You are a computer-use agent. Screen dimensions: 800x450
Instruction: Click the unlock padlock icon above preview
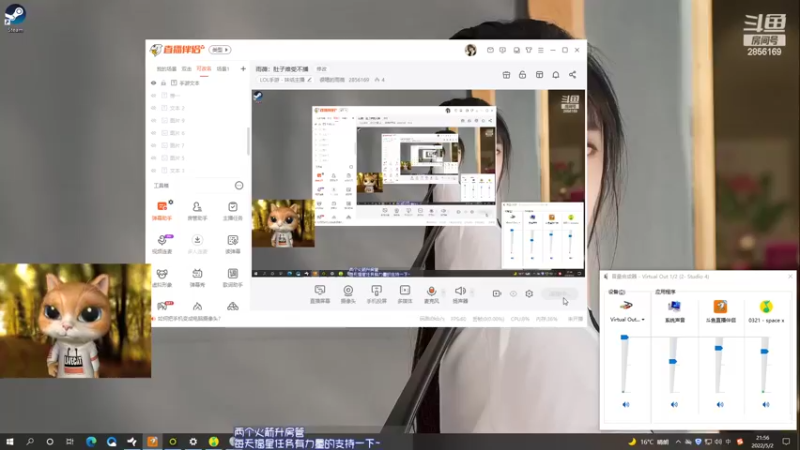522,75
